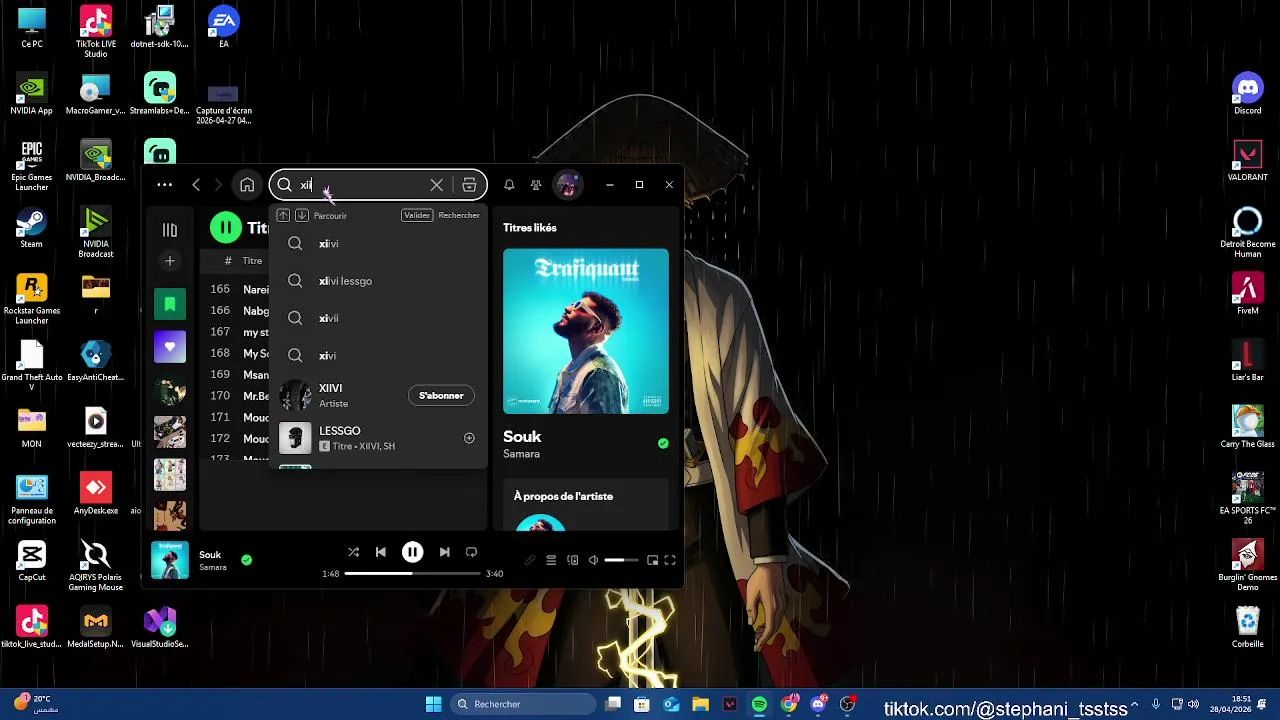Open Spotify from the taskbar
Image resolution: width=1280 pixels, height=720 pixels.
(x=759, y=704)
